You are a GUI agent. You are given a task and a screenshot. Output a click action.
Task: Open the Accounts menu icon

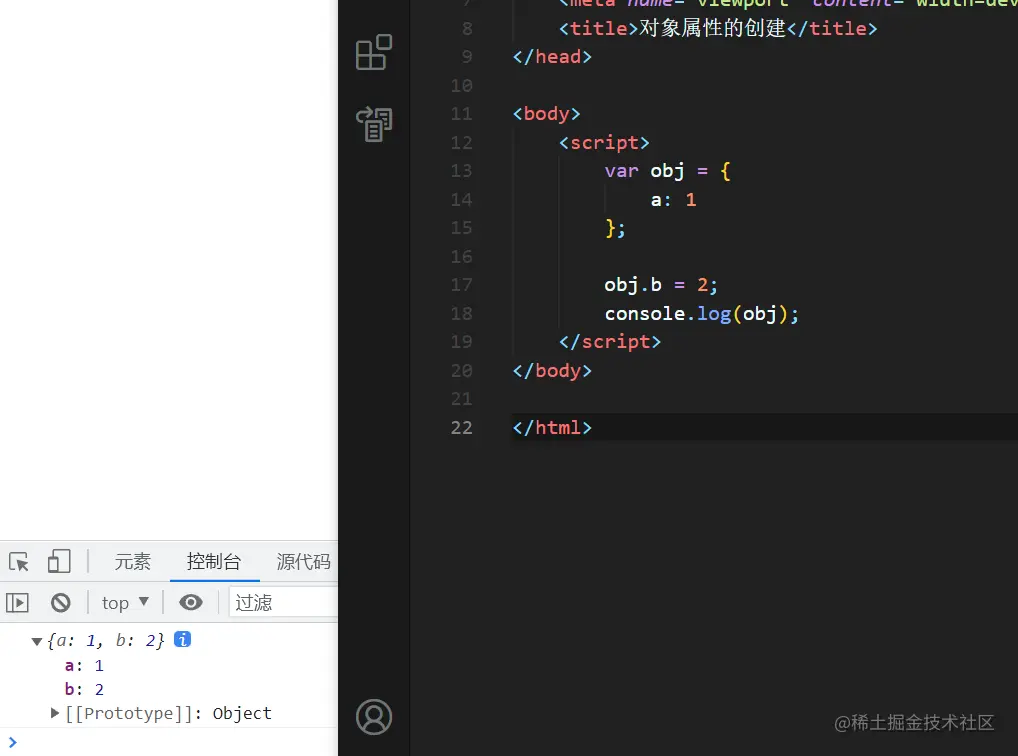[374, 717]
